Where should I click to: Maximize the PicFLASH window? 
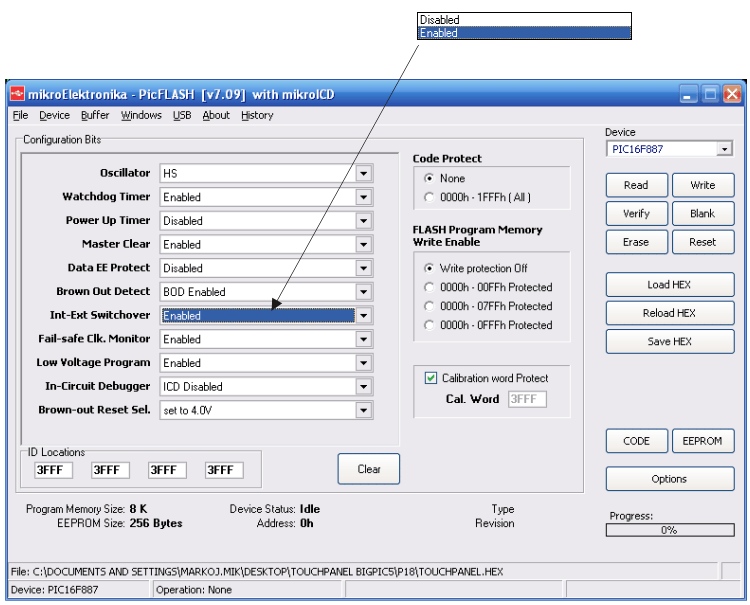click(710, 94)
